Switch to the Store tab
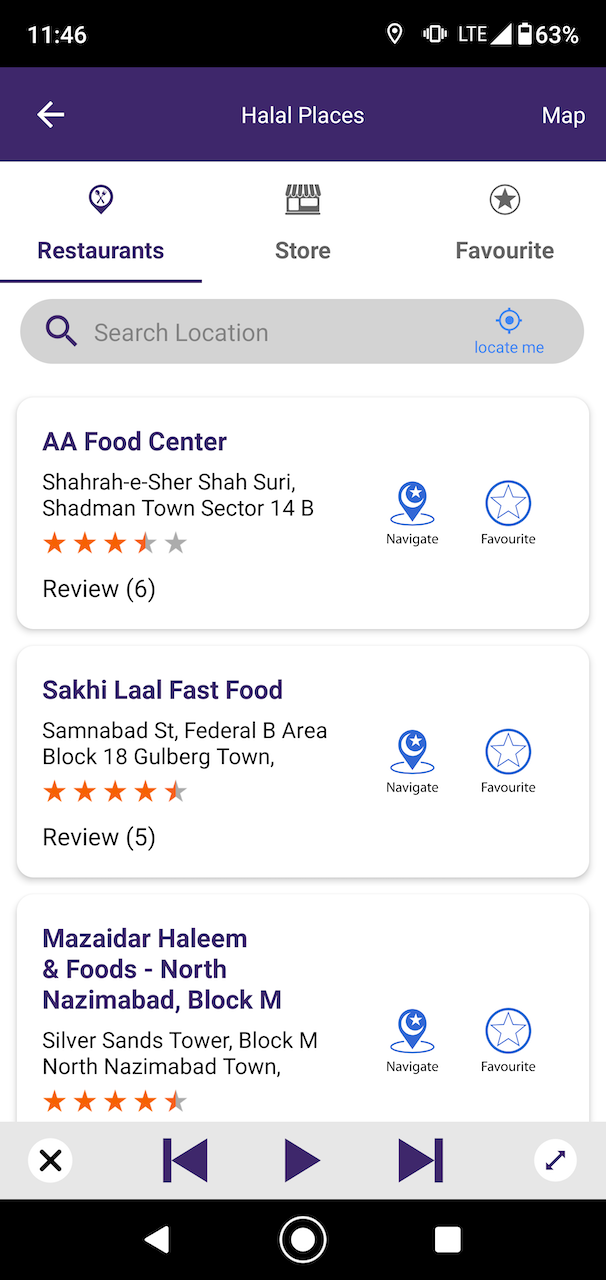 point(302,223)
